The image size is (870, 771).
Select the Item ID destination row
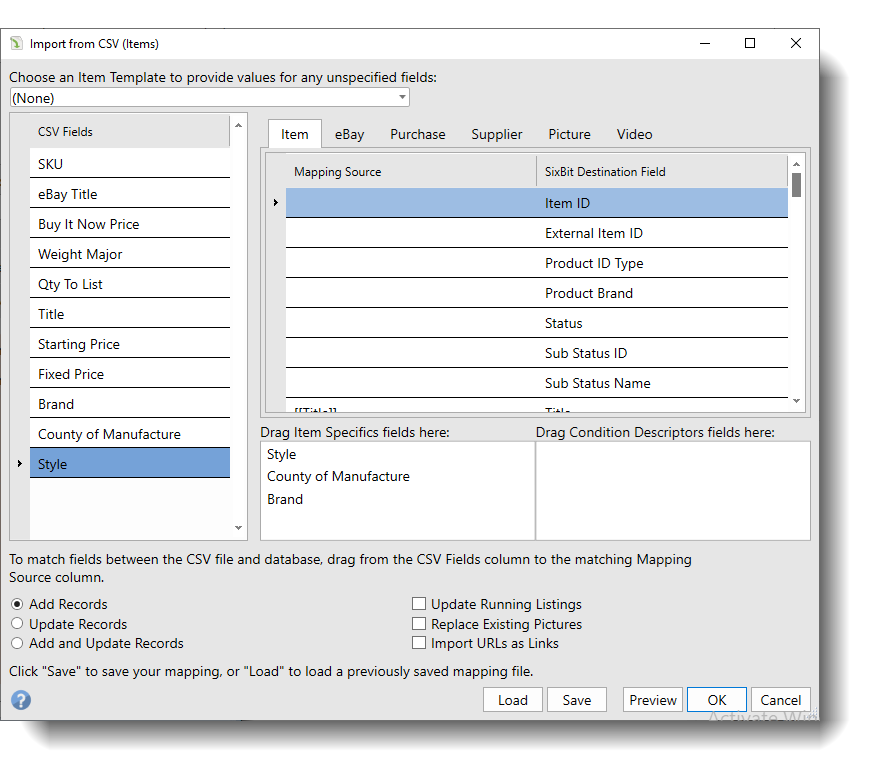point(537,202)
